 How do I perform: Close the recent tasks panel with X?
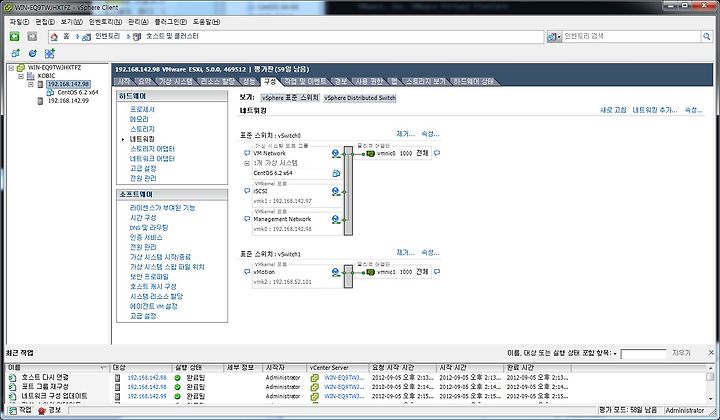(x=711, y=353)
